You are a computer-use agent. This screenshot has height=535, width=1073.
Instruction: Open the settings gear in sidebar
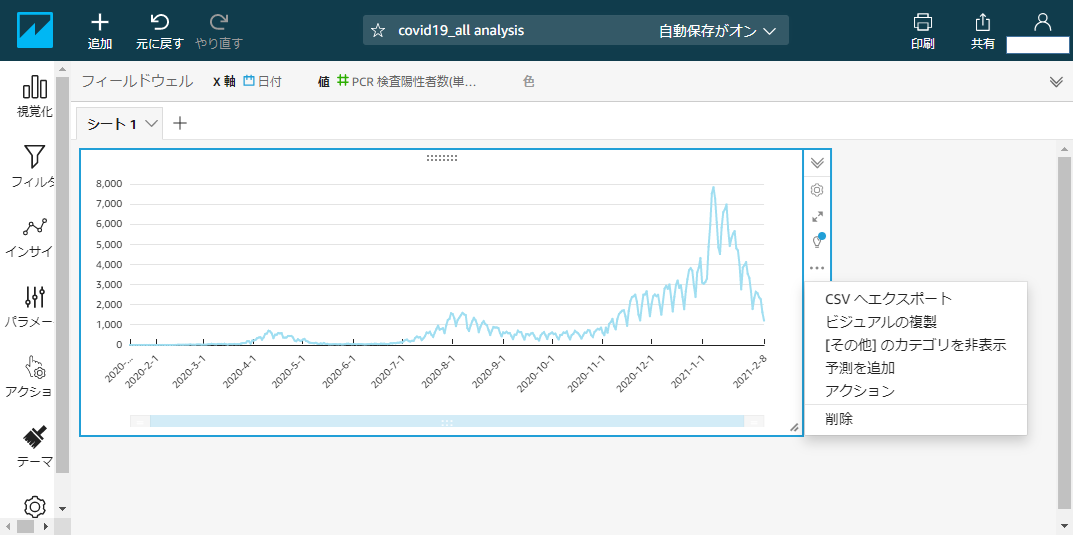35,507
